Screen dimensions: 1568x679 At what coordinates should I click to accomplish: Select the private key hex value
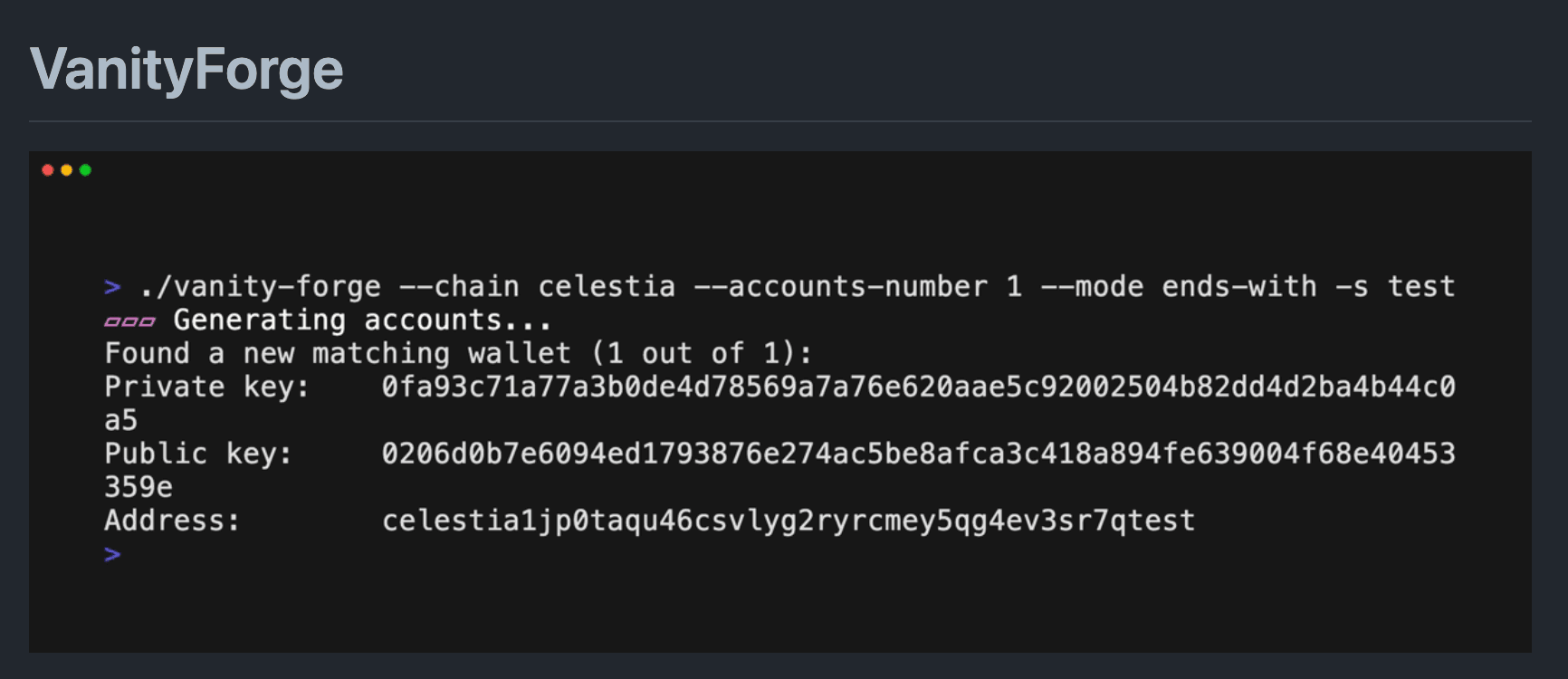click(917, 387)
